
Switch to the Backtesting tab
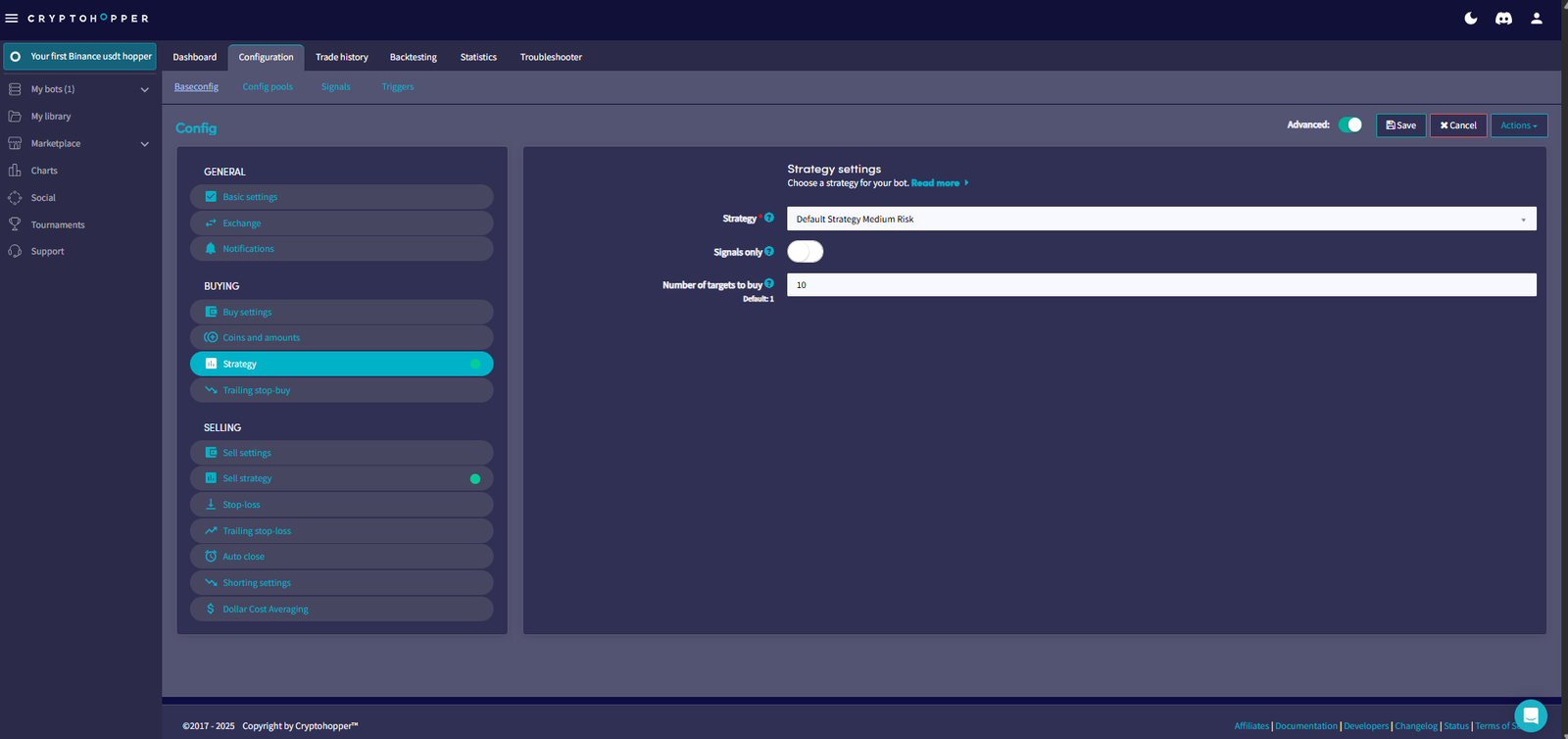point(414,57)
